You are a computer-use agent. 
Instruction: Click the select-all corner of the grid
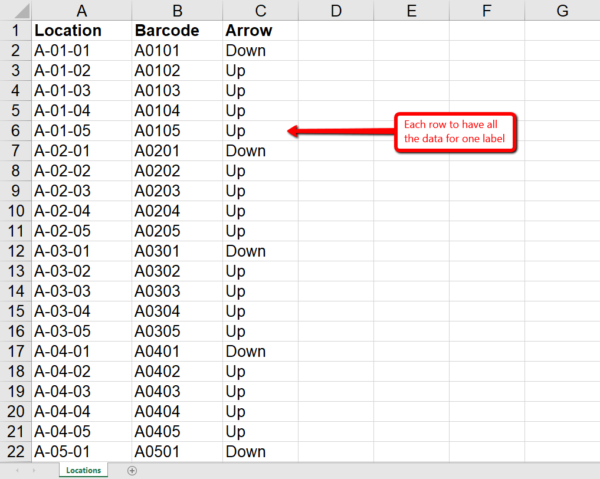point(15,9)
